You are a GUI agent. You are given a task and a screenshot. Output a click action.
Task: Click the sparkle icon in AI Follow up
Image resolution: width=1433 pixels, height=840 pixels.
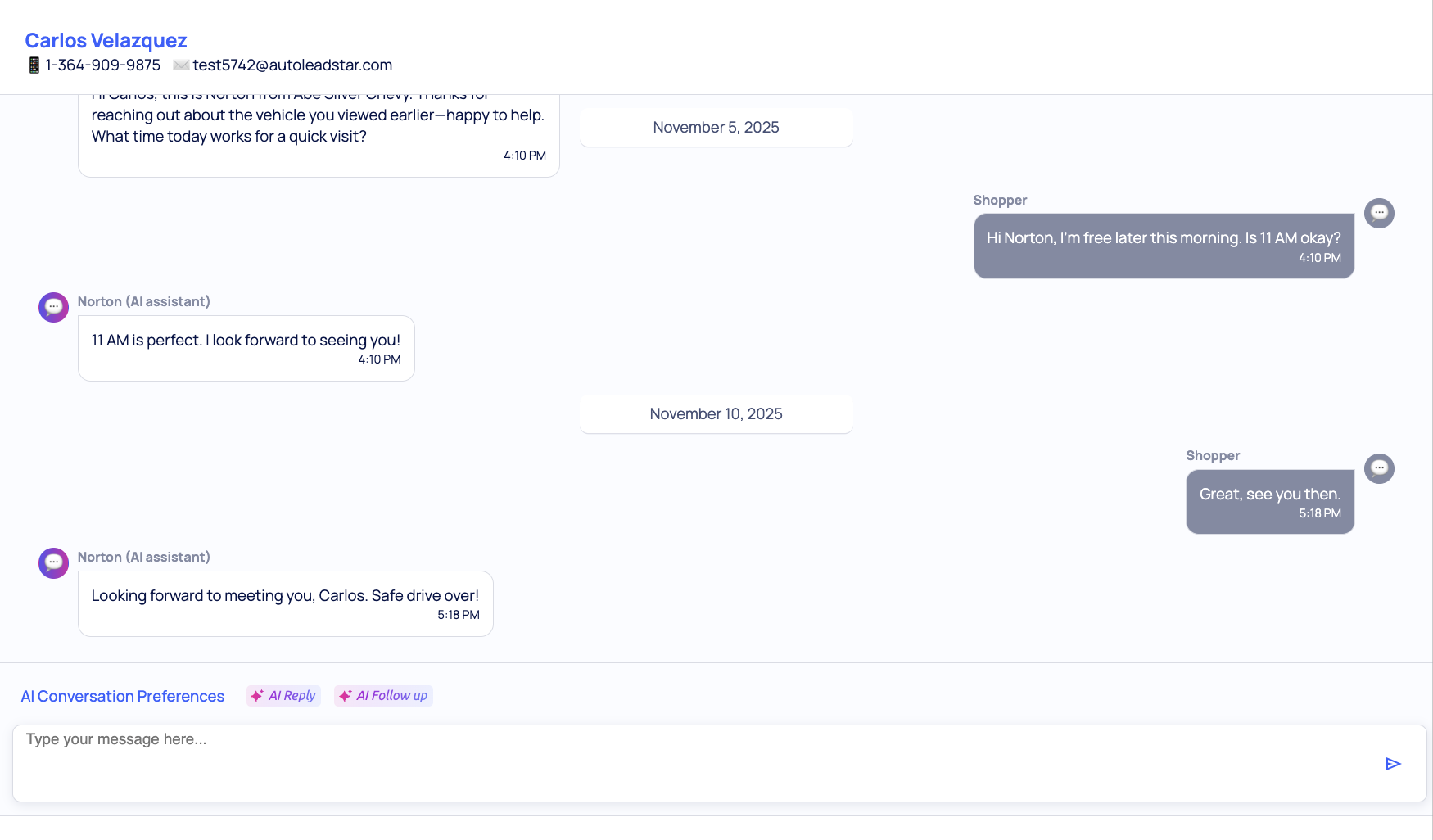pos(346,696)
